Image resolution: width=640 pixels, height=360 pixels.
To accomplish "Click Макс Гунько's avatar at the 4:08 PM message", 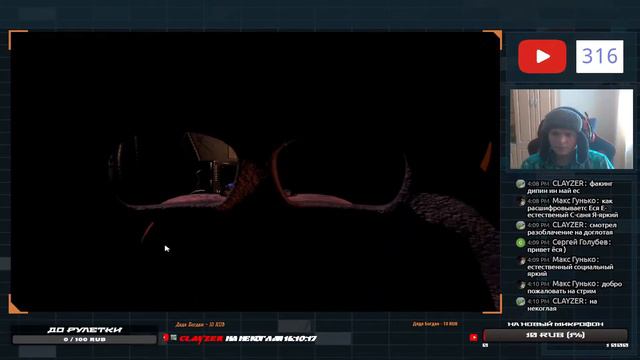I will pyautogui.click(x=520, y=201).
